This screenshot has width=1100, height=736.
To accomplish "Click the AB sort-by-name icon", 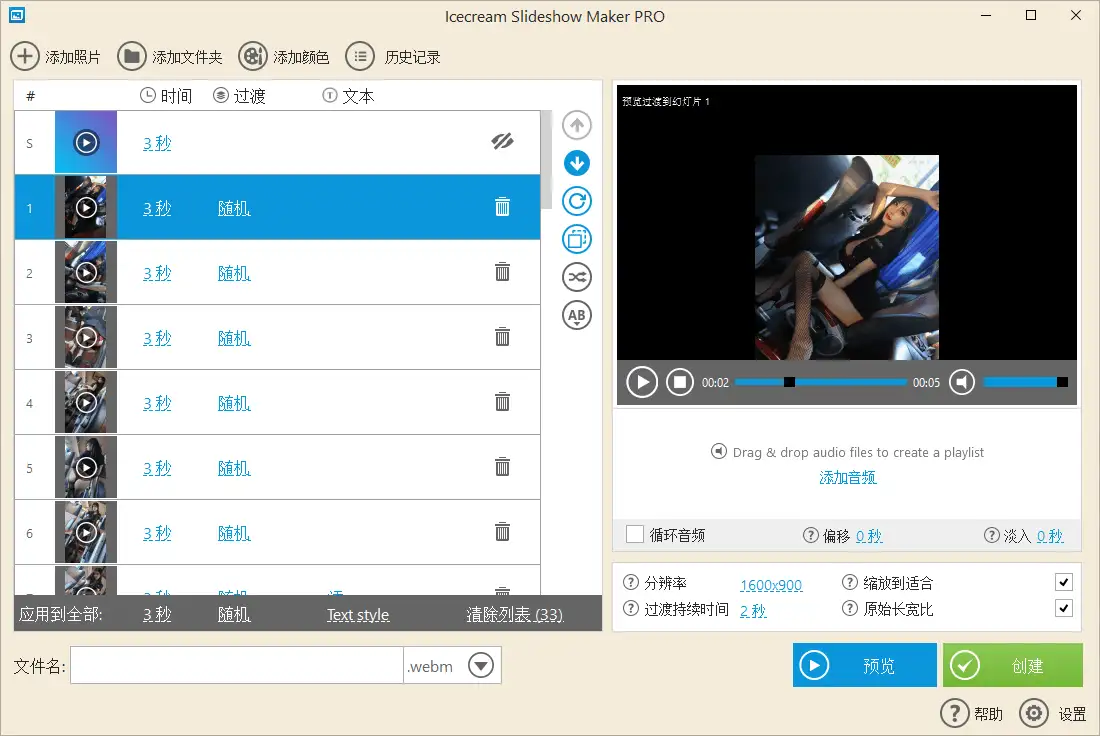I will (x=577, y=315).
